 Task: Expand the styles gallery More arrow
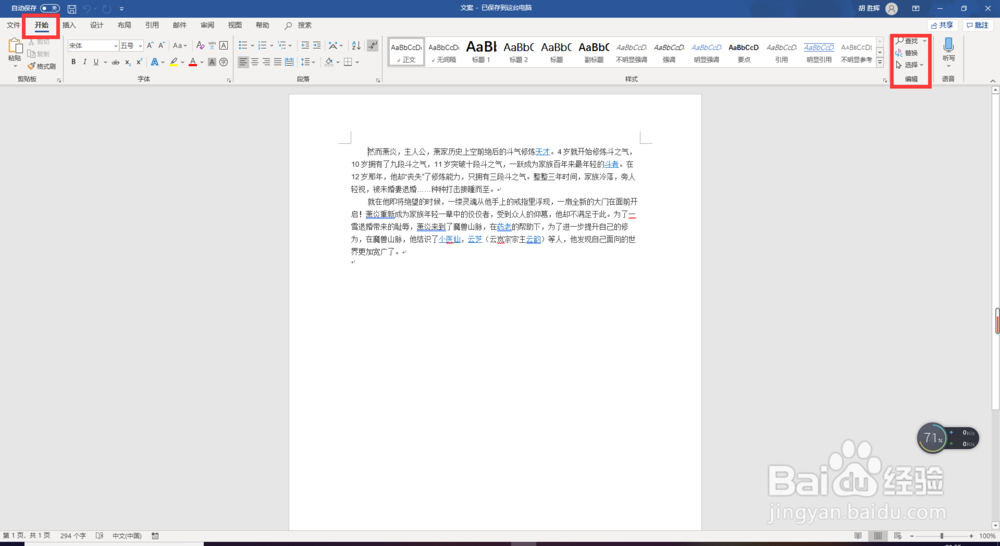tap(880, 63)
